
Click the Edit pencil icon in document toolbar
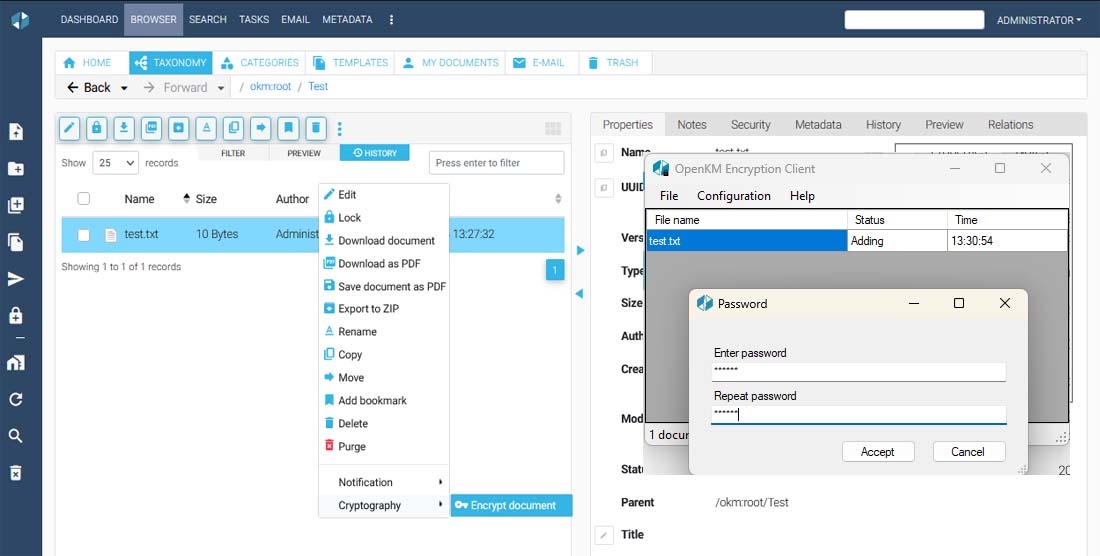point(69,128)
